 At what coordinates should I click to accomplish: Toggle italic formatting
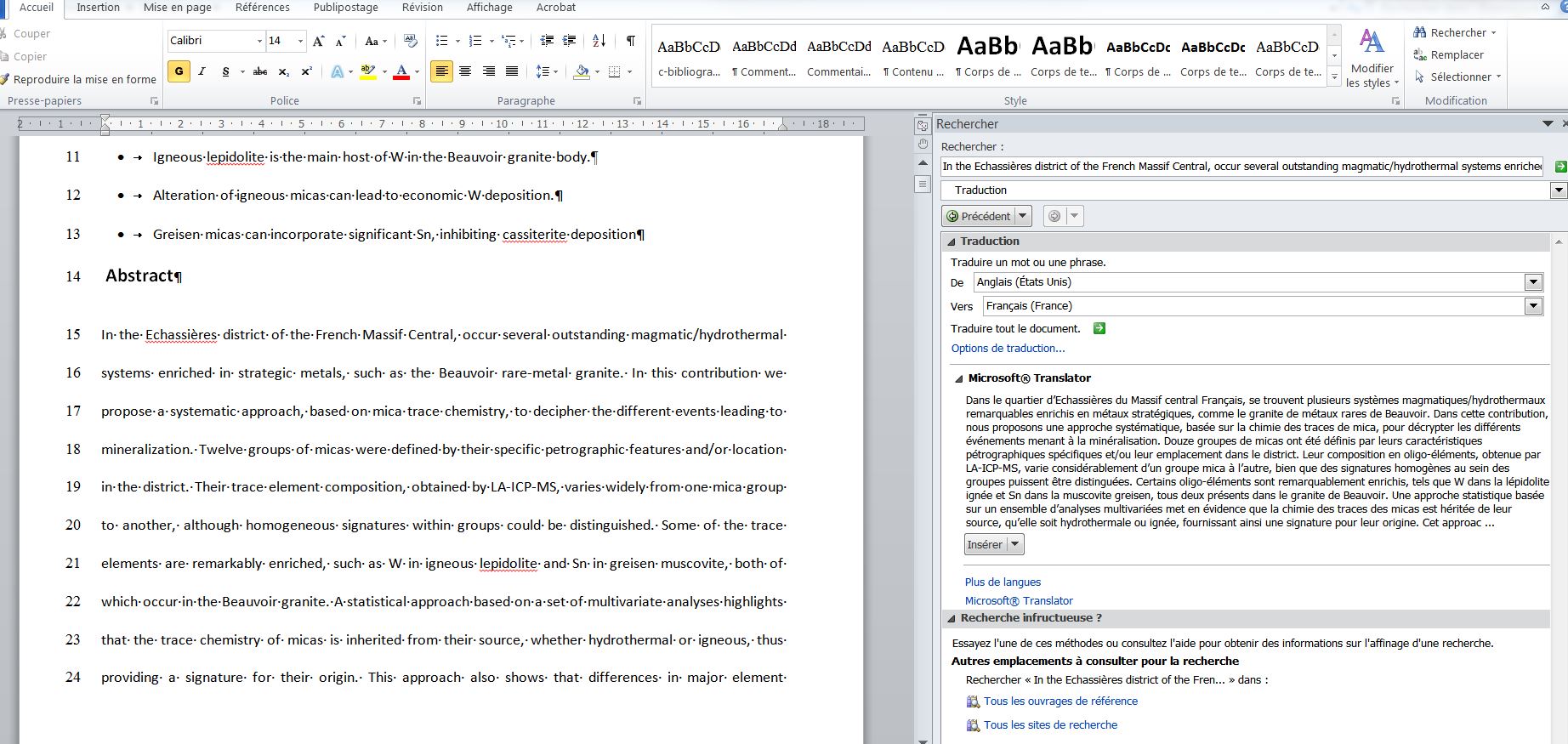click(x=202, y=71)
